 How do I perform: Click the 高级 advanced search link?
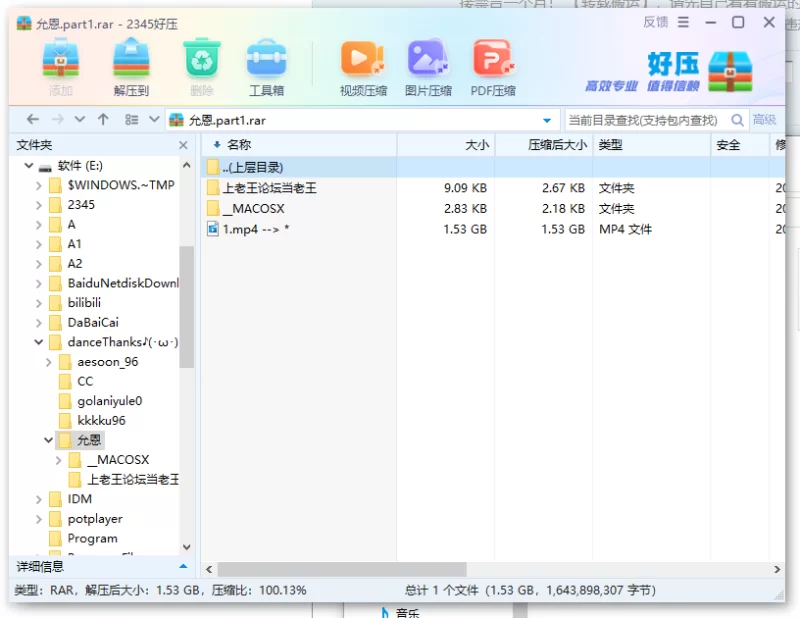pyautogui.click(x=764, y=120)
